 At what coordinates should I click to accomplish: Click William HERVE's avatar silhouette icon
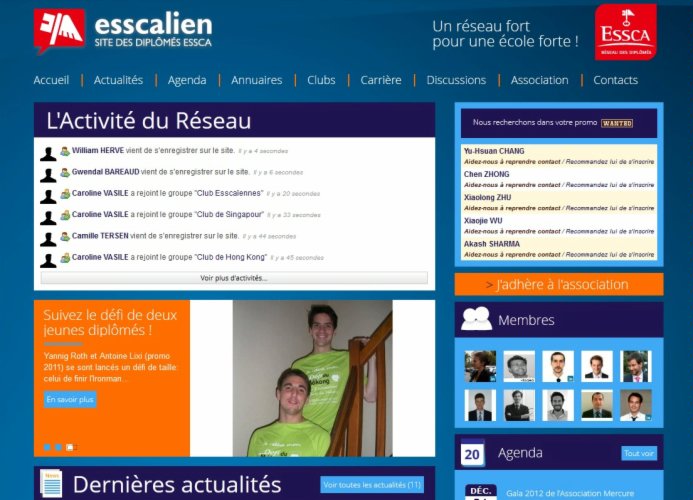click(x=48, y=153)
